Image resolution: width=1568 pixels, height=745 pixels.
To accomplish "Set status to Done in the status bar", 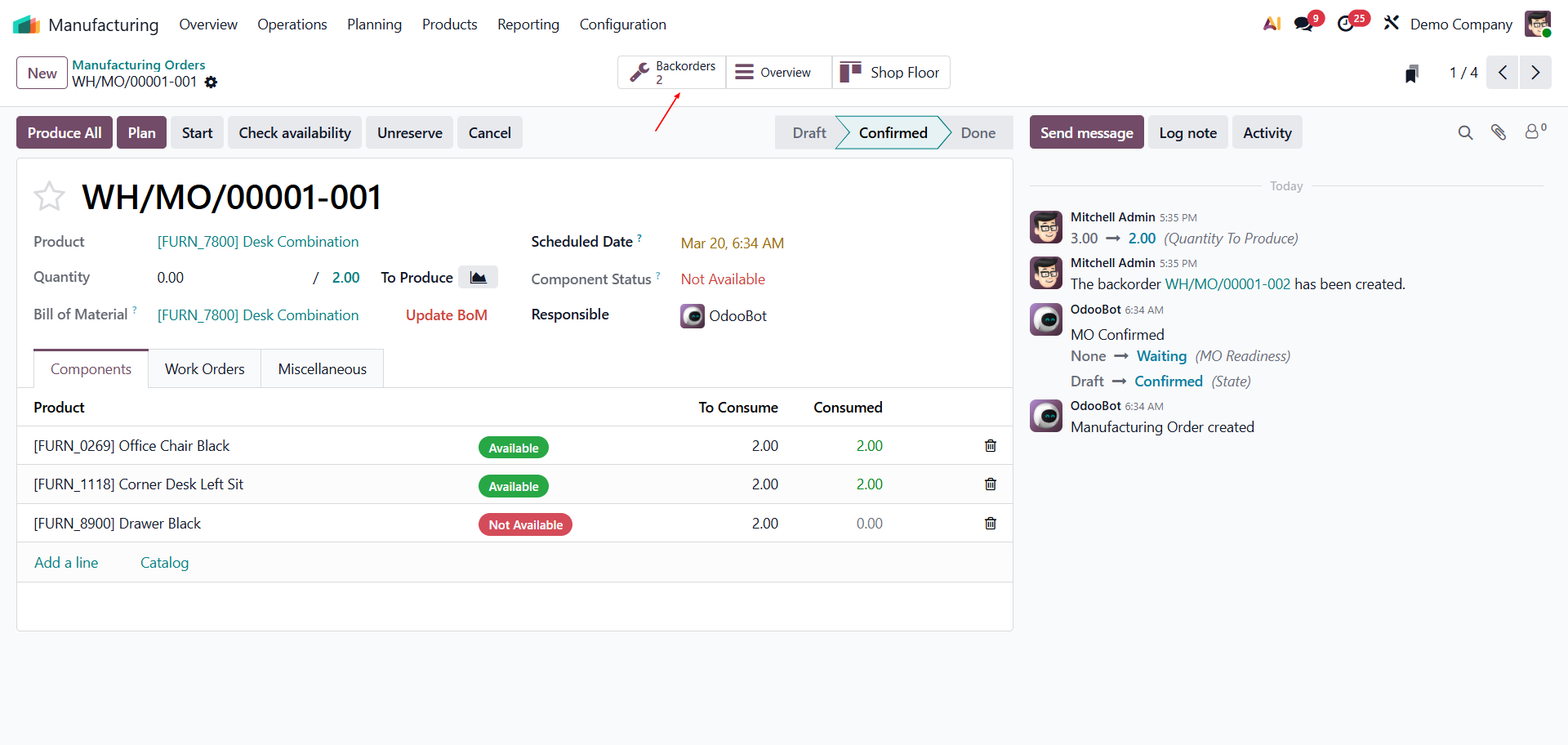I will (978, 133).
